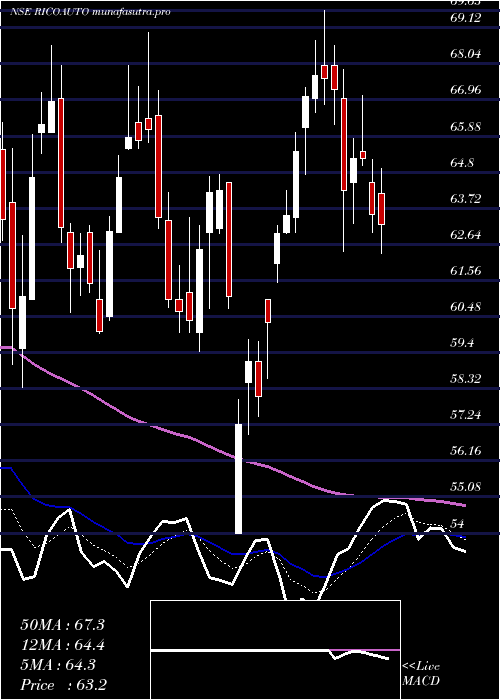500x700 pixels.
Task: Select the 55.08 price axis label
Action: point(466,487)
